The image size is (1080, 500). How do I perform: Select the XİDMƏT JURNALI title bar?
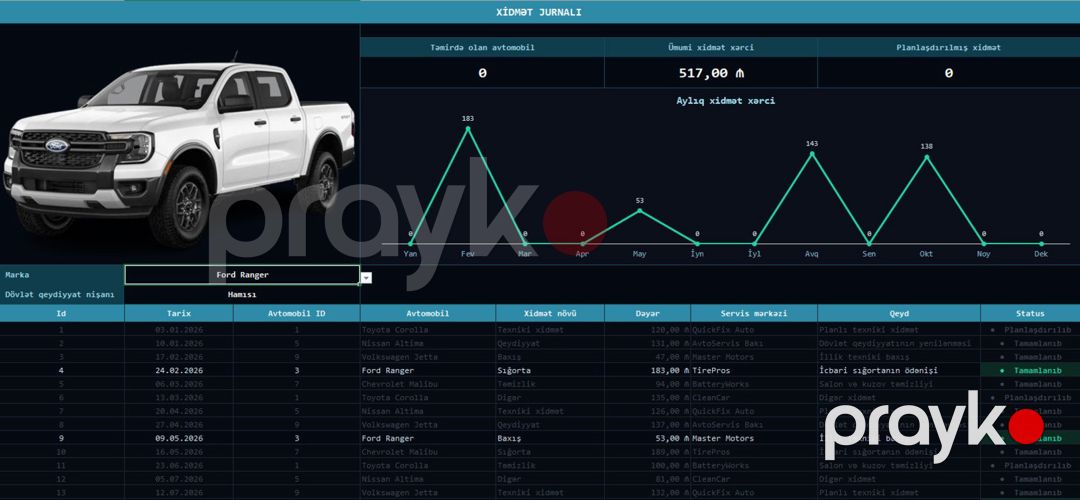pos(540,12)
